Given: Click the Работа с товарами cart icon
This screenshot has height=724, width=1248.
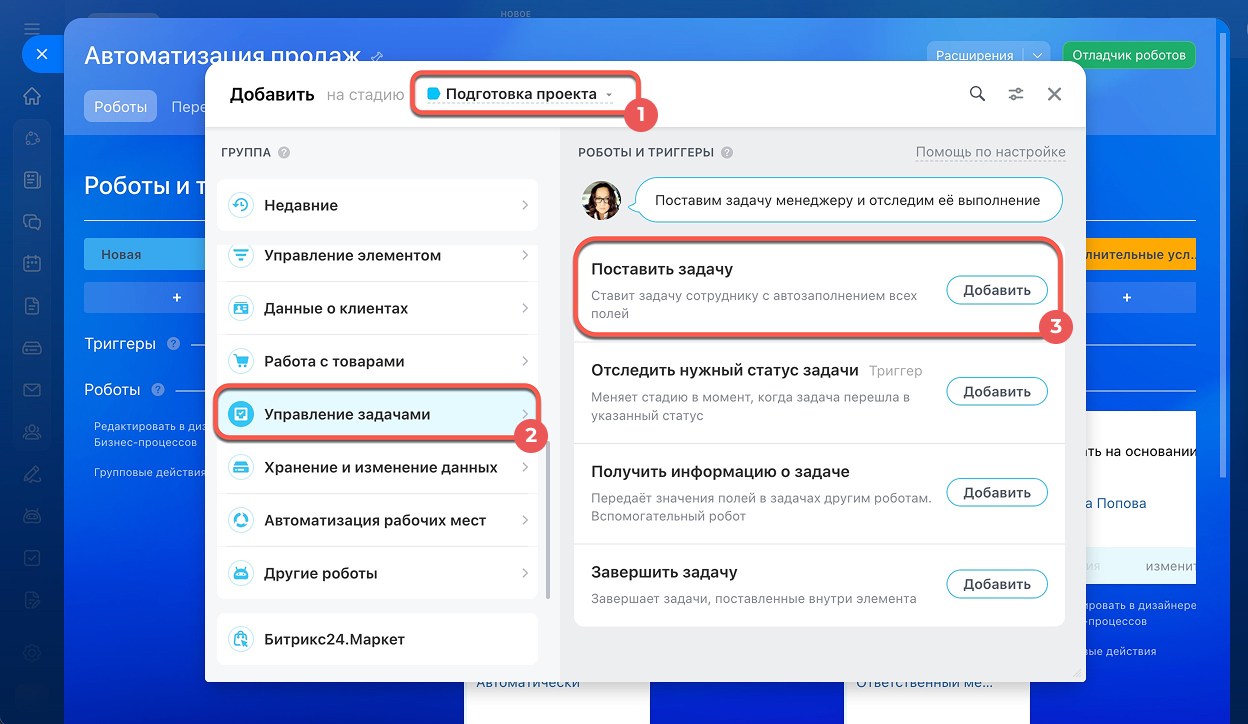Looking at the screenshot, I should point(240,361).
